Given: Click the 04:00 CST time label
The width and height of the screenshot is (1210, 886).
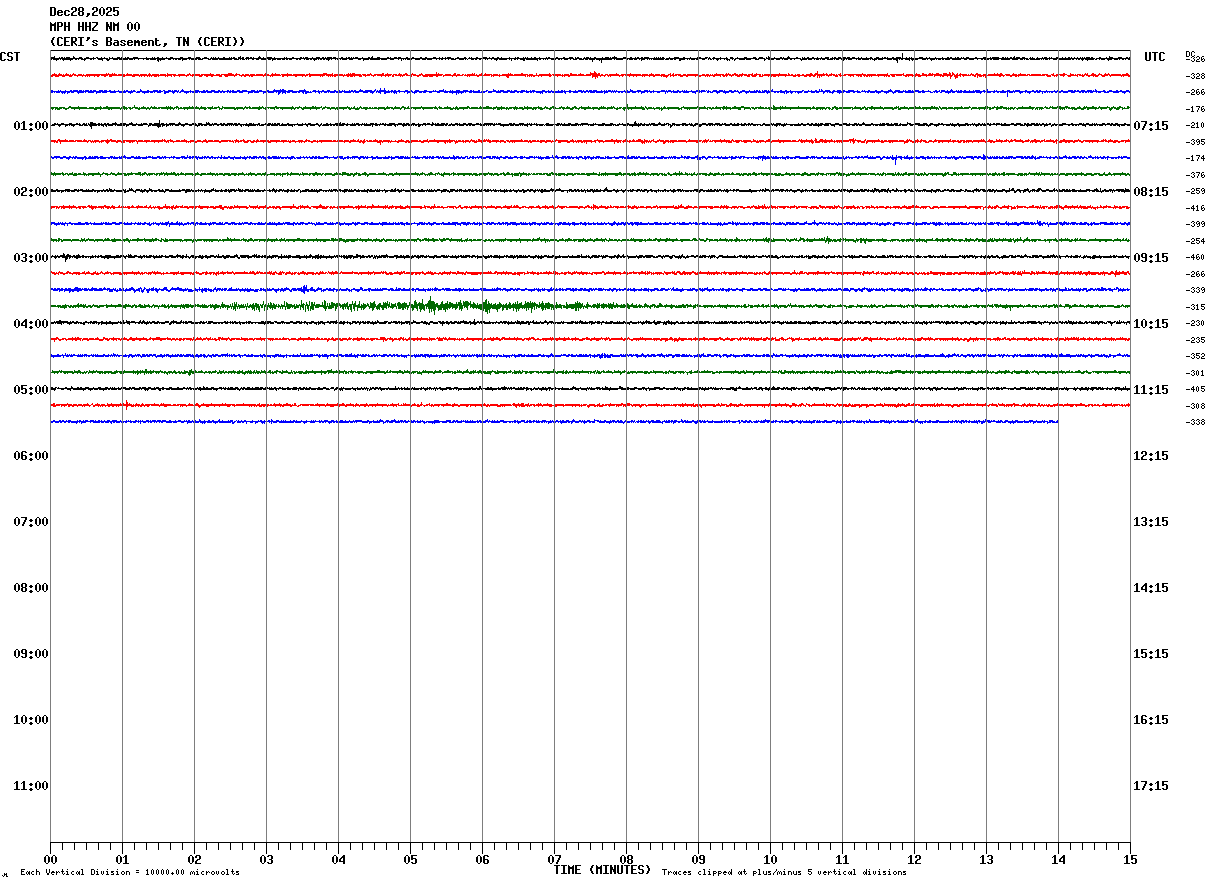Looking at the screenshot, I should coord(31,324).
